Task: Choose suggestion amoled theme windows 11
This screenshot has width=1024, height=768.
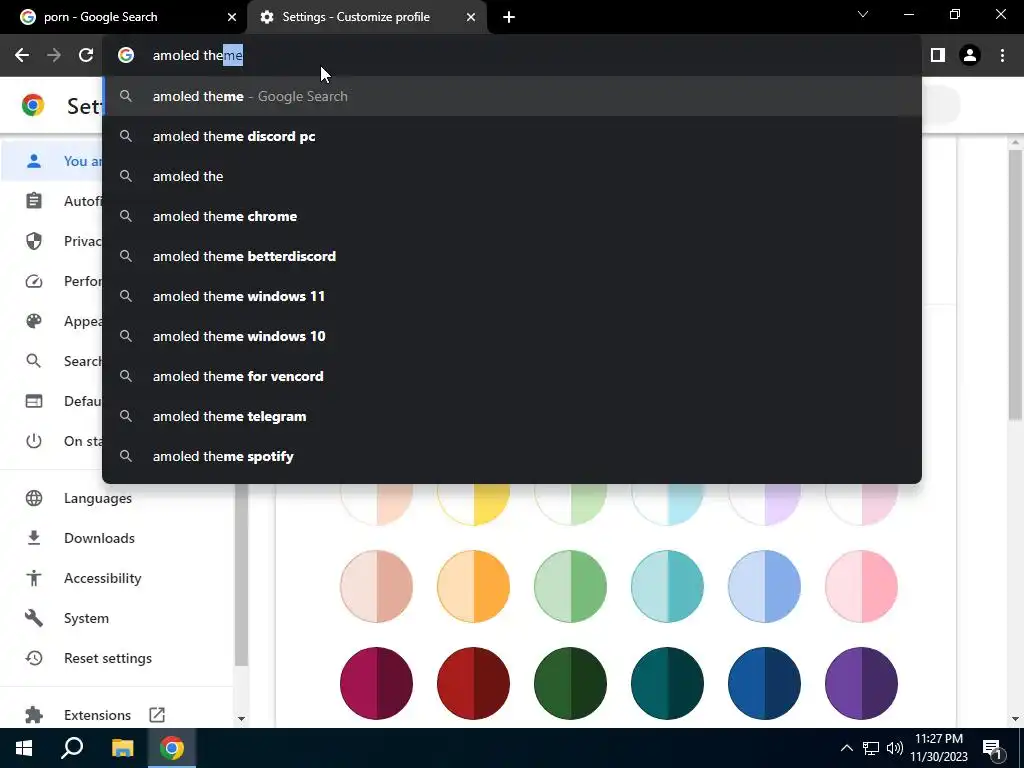Action: 512,296
